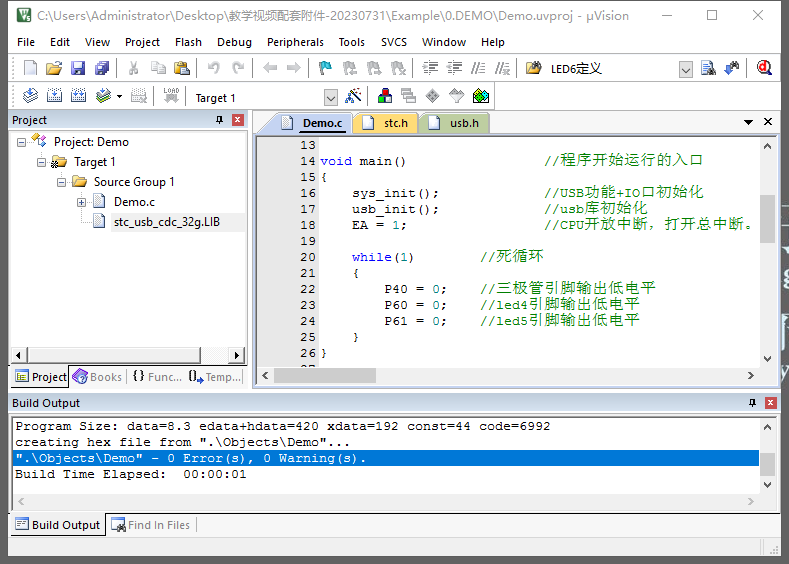Open a file using the Open folder icon
Viewport: 789px width, 564px height.
(x=54, y=68)
